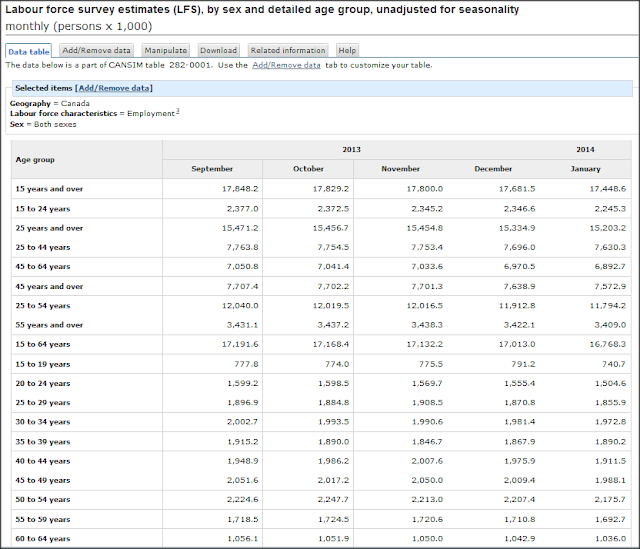The height and width of the screenshot is (549, 640).
Task: Click the 1,911.5 January value
Action: click(610, 461)
